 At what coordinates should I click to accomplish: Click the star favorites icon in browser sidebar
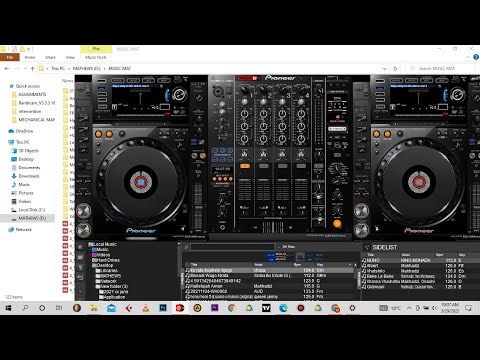point(80,247)
